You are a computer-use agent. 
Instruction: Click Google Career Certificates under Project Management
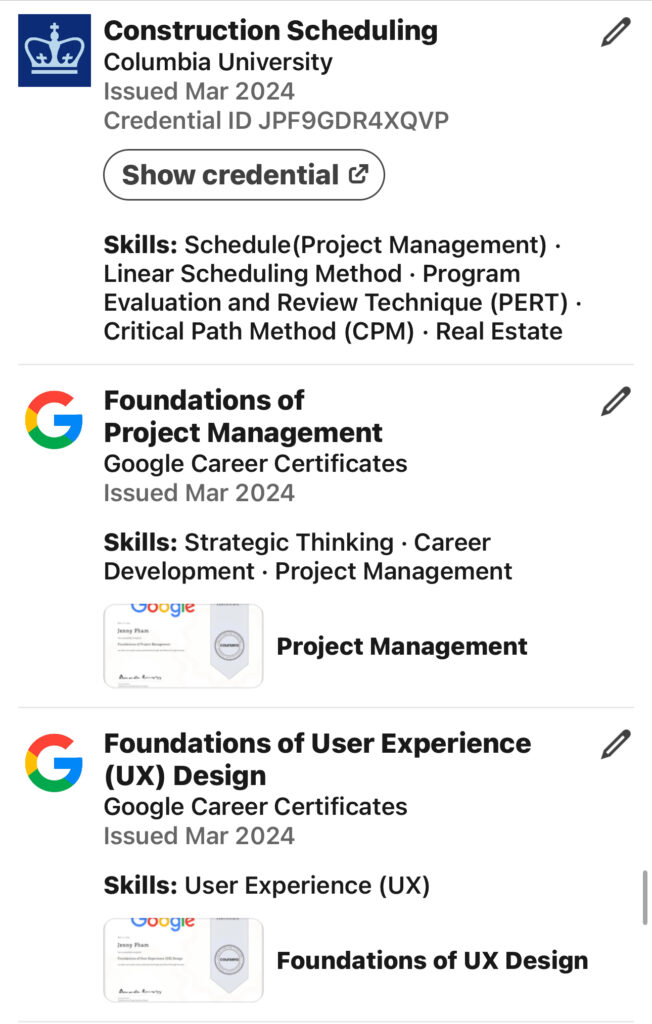pos(255,464)
